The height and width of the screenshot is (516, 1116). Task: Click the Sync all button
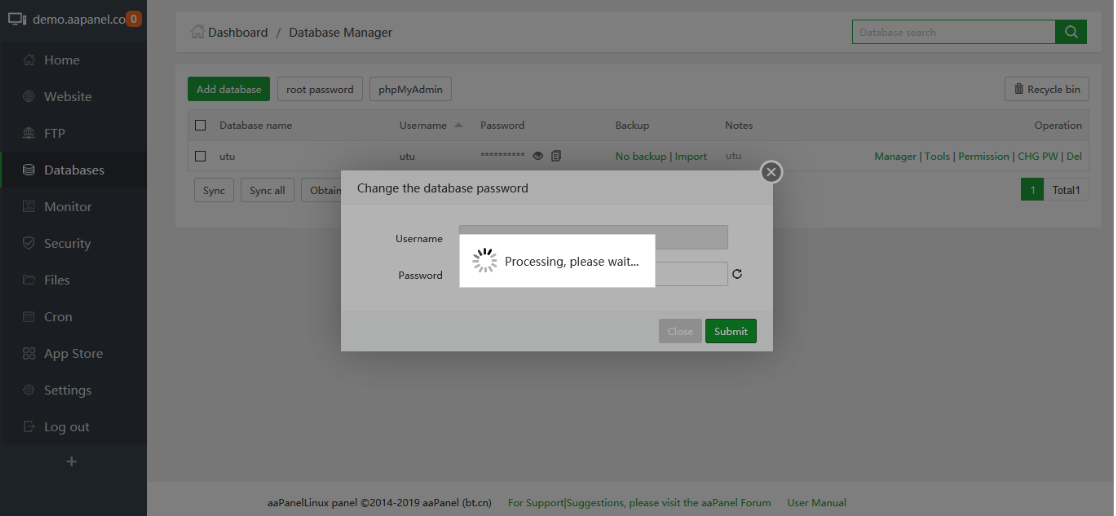(x=268, y=190)
